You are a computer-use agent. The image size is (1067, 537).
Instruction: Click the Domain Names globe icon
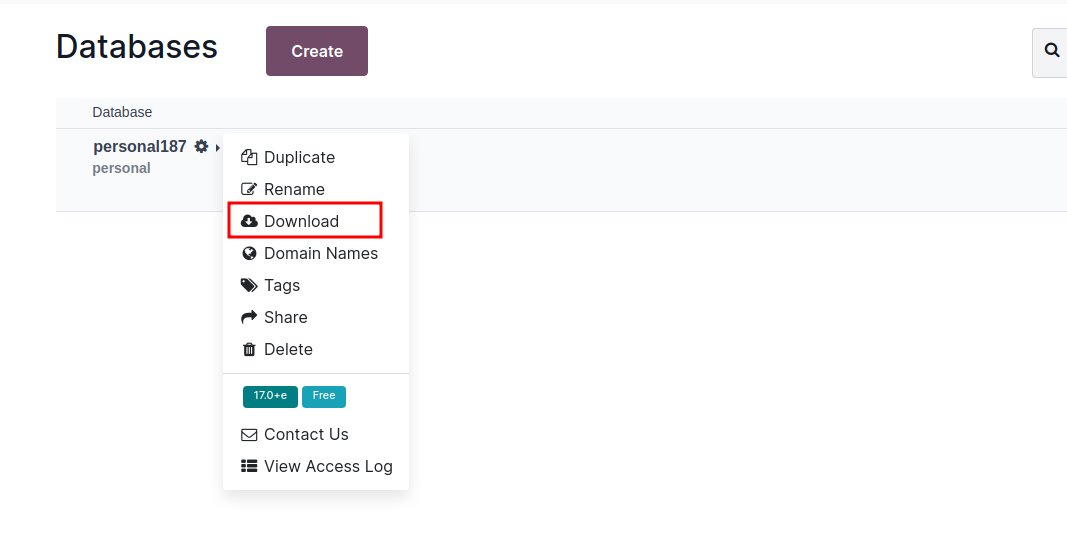(249, 253)
